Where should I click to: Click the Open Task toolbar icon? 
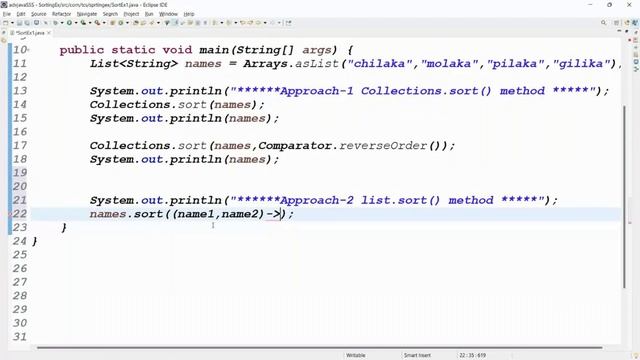click(144, 23)
